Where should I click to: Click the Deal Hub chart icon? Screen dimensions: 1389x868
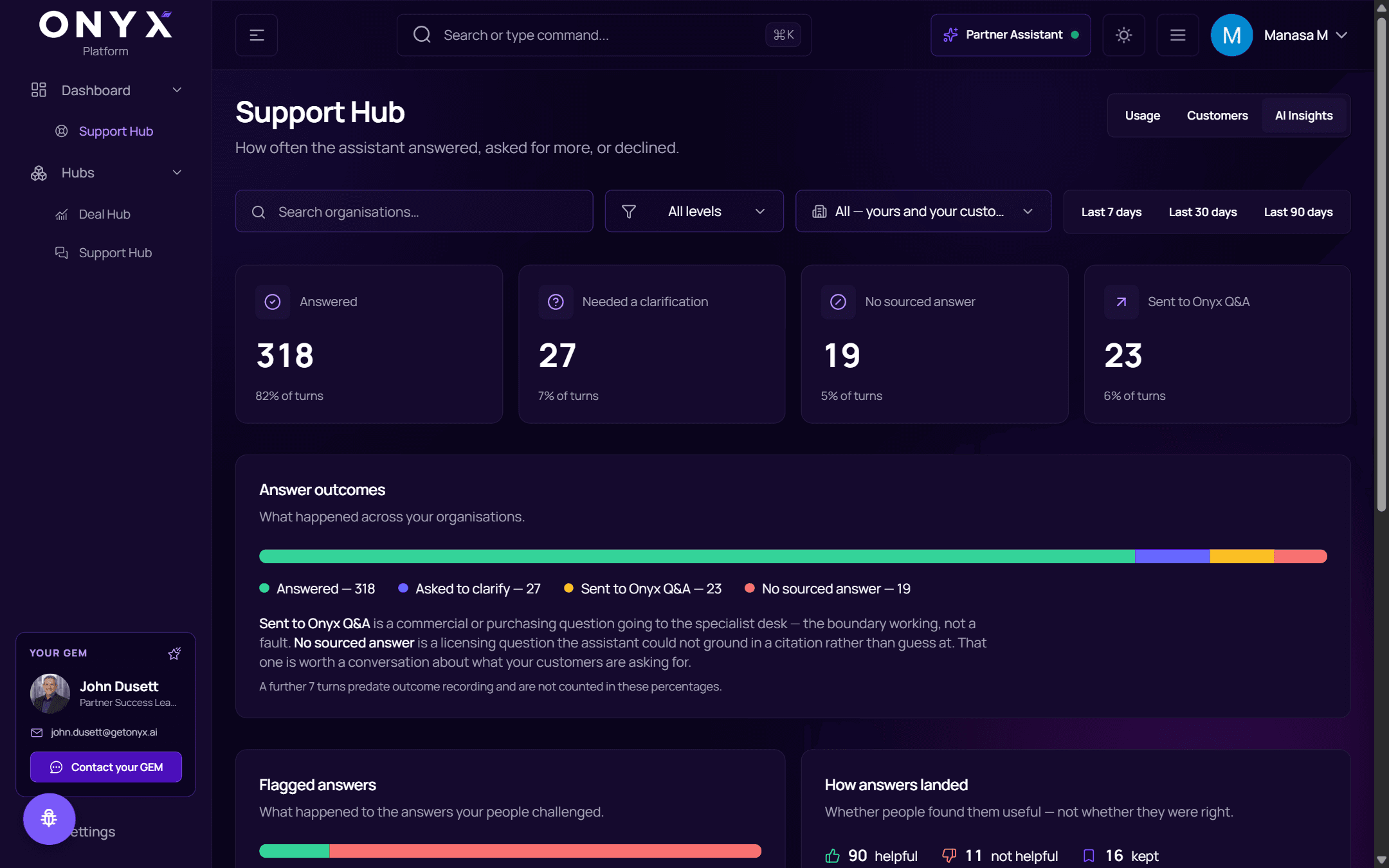pyautogui.click(x=62, y=215)
